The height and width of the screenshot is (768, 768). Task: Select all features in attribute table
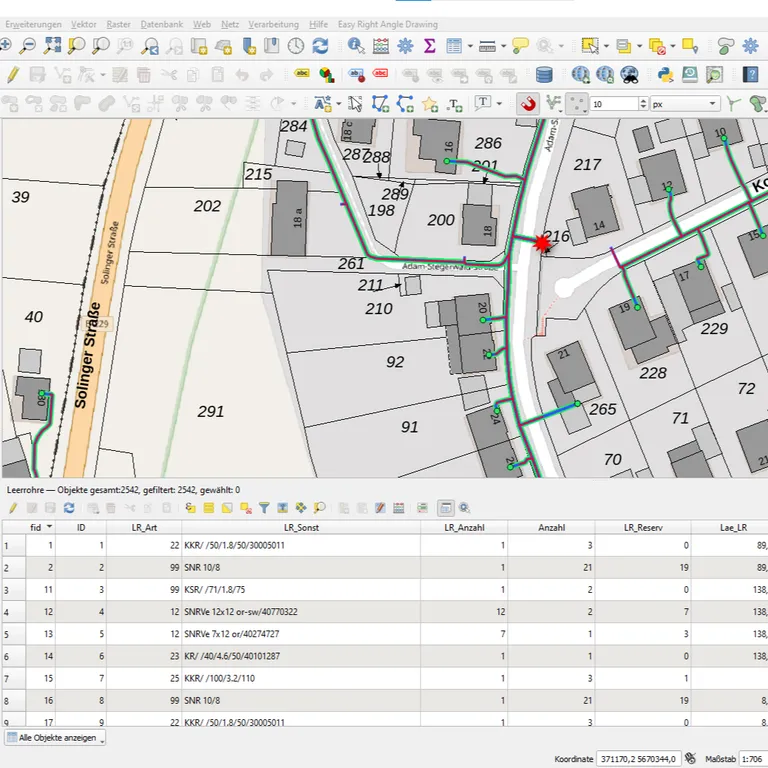(x=209, y=508)
